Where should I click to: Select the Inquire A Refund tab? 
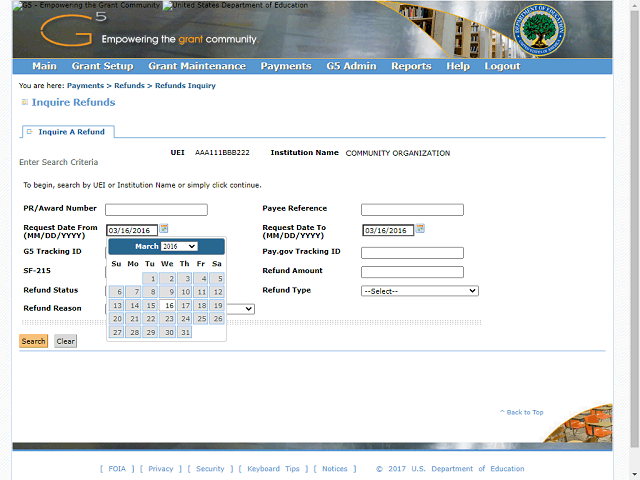point(68,132)
